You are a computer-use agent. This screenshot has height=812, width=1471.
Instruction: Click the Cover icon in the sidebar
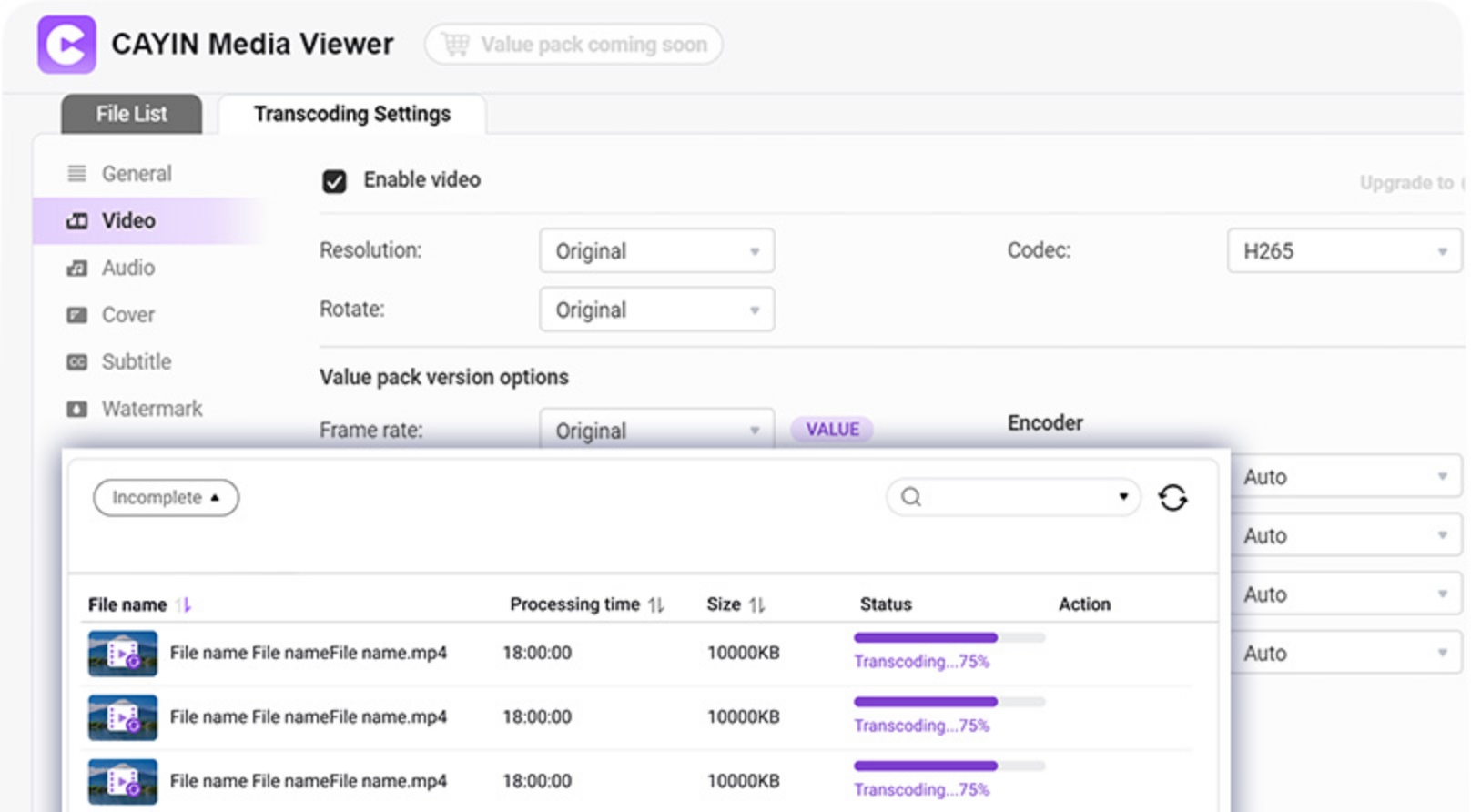(x=77, y=316)
